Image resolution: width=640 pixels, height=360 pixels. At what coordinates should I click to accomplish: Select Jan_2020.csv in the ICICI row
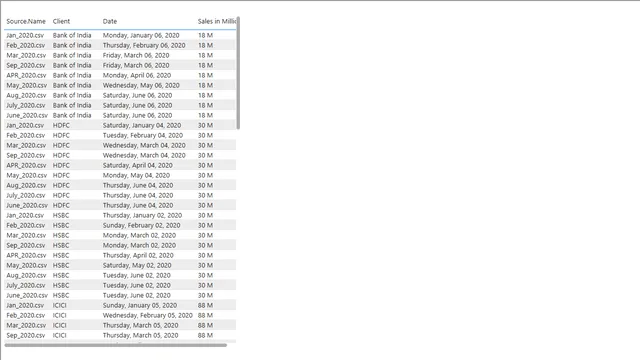25,305
